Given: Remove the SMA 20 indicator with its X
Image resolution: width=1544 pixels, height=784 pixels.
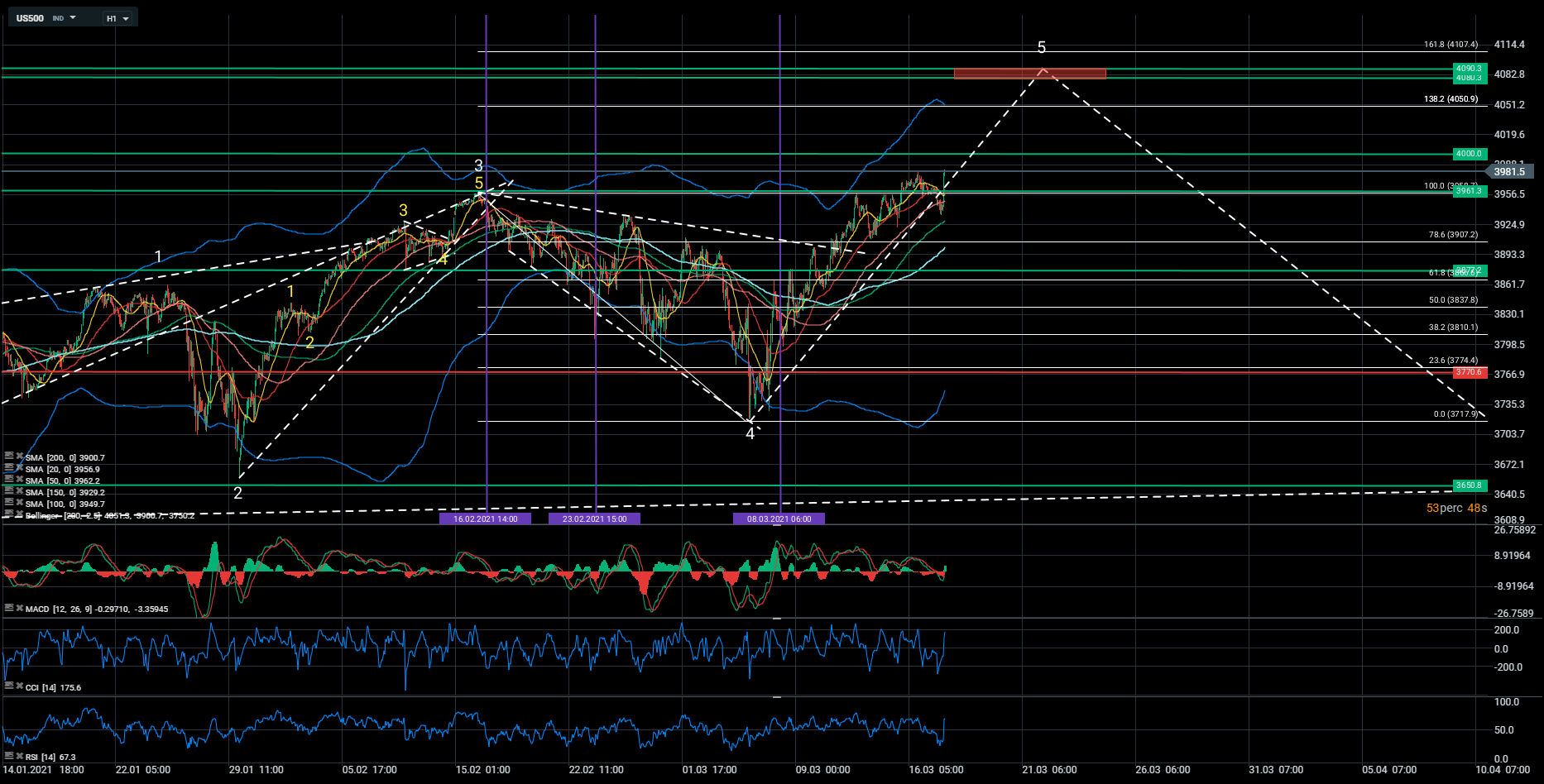Looking at the screenshot, I should coord(19,467).
